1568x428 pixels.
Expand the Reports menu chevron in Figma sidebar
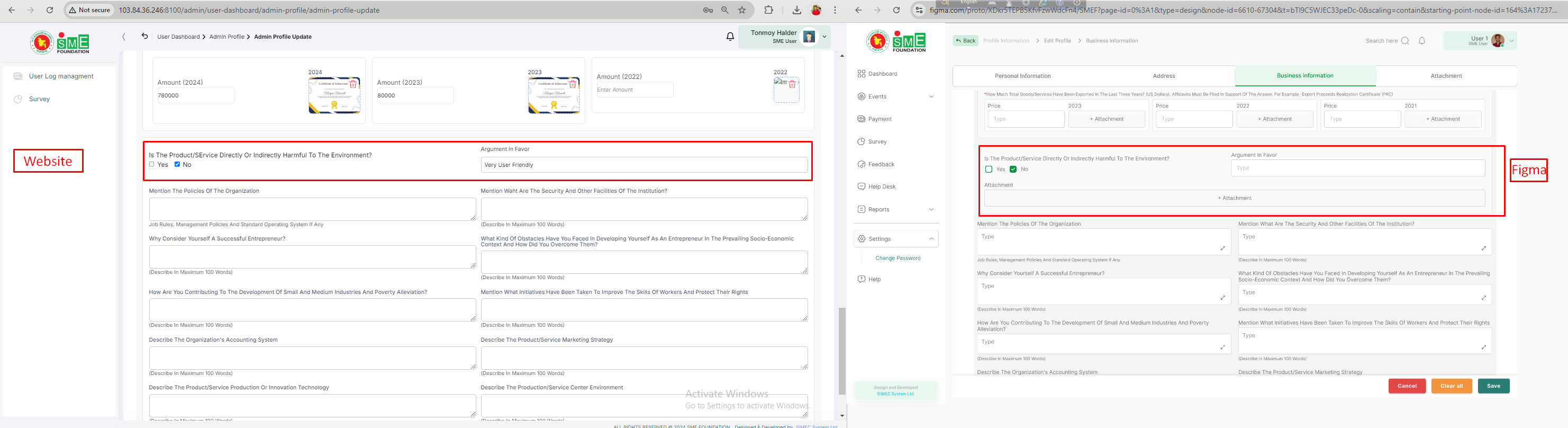pyautogui.click(x=931, y=210)
